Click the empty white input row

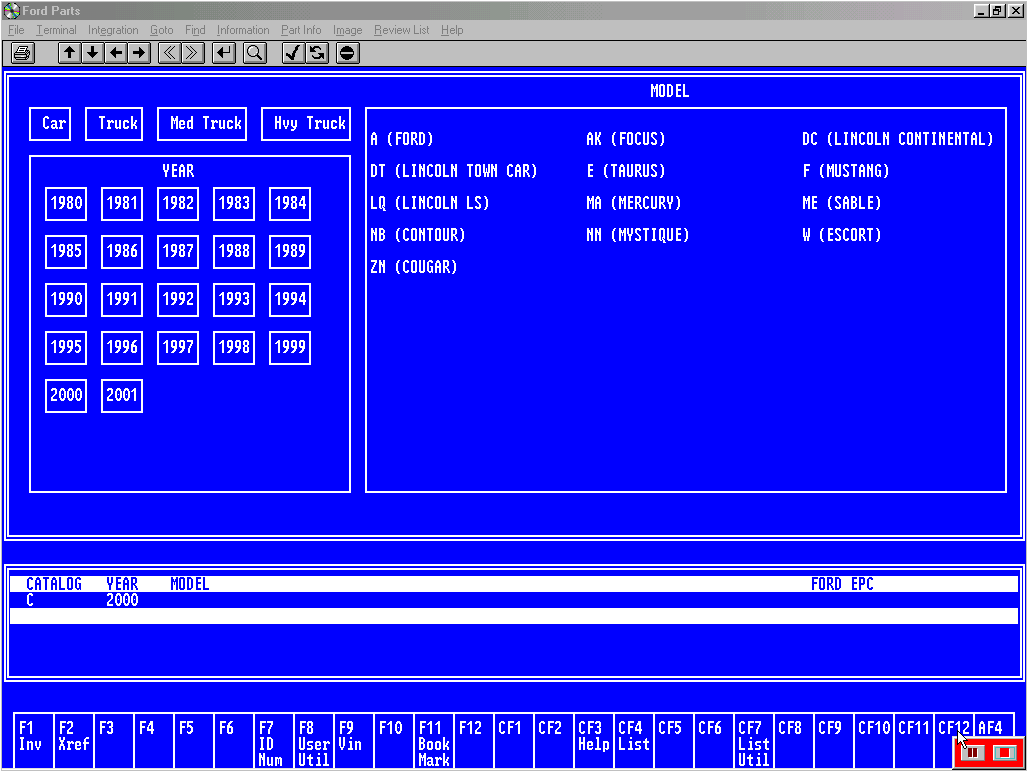514,616
